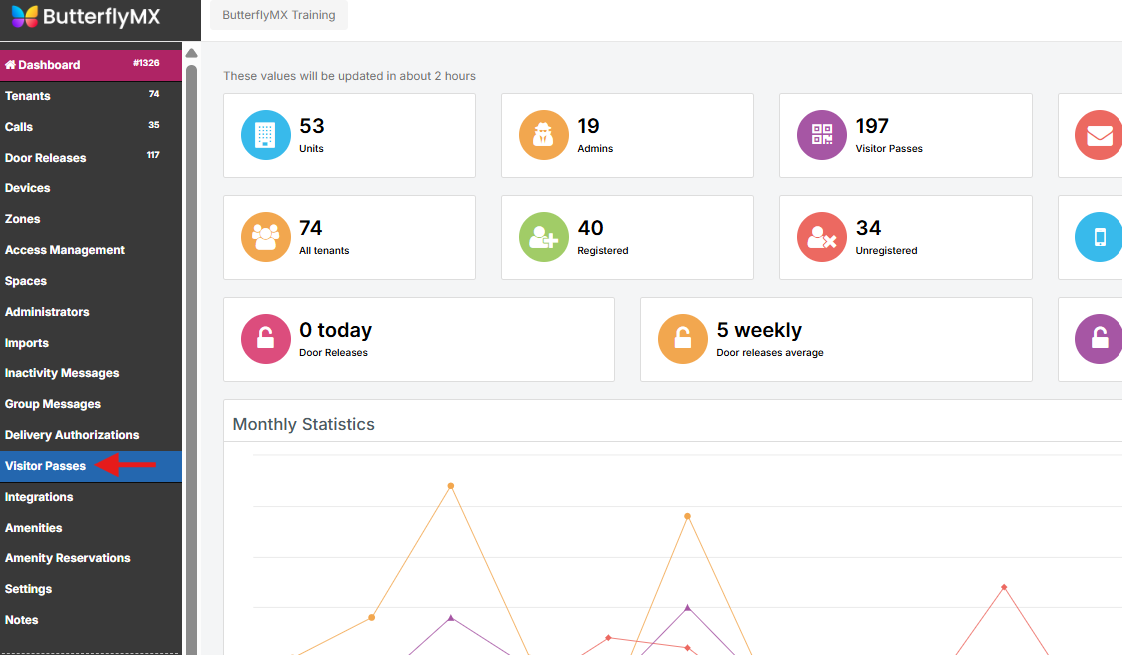Select the ButterflyMX Training tab

click(279, 15)
